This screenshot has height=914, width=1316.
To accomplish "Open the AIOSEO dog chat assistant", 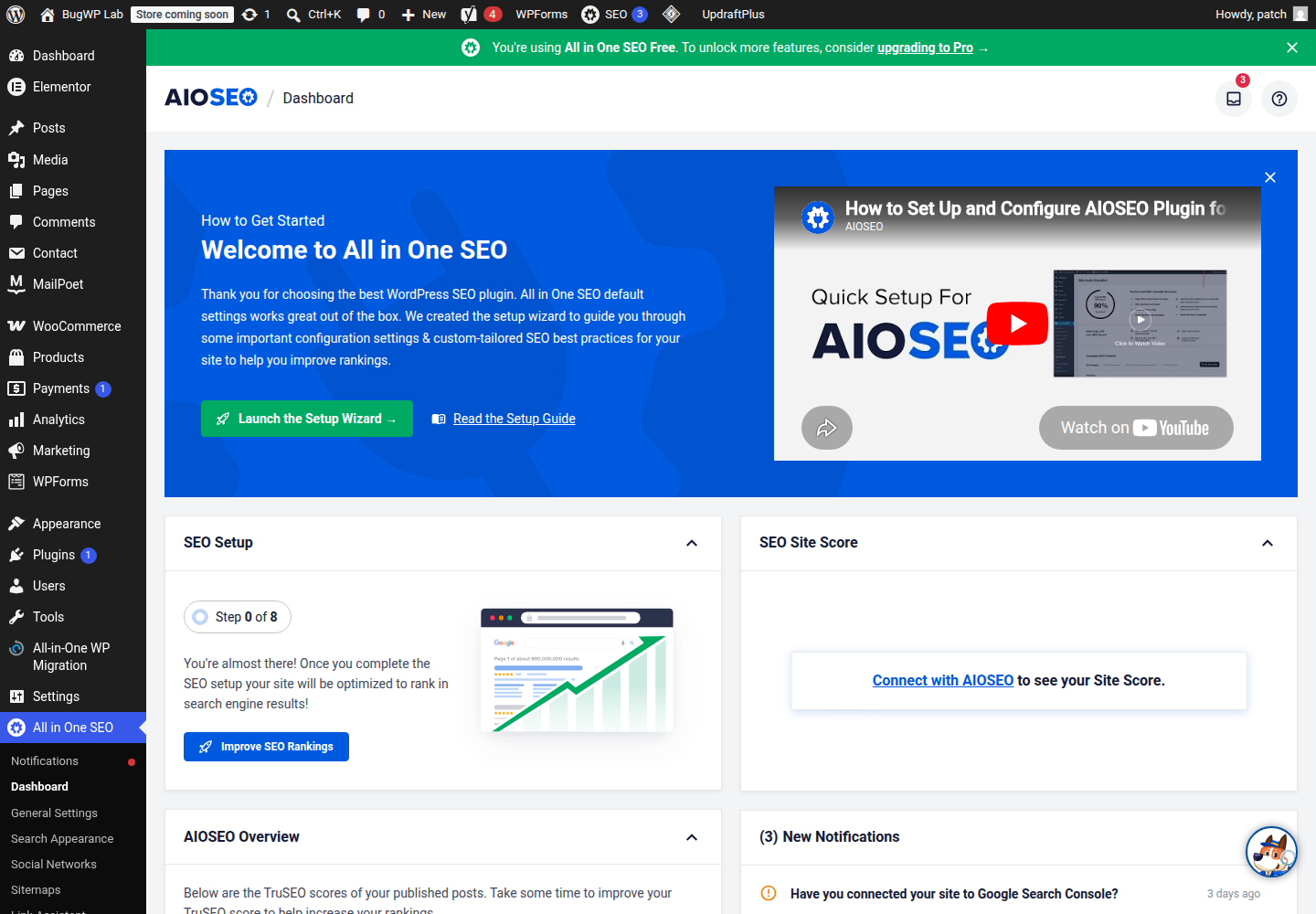I will pyautogui.click(x=1271, y=852).
